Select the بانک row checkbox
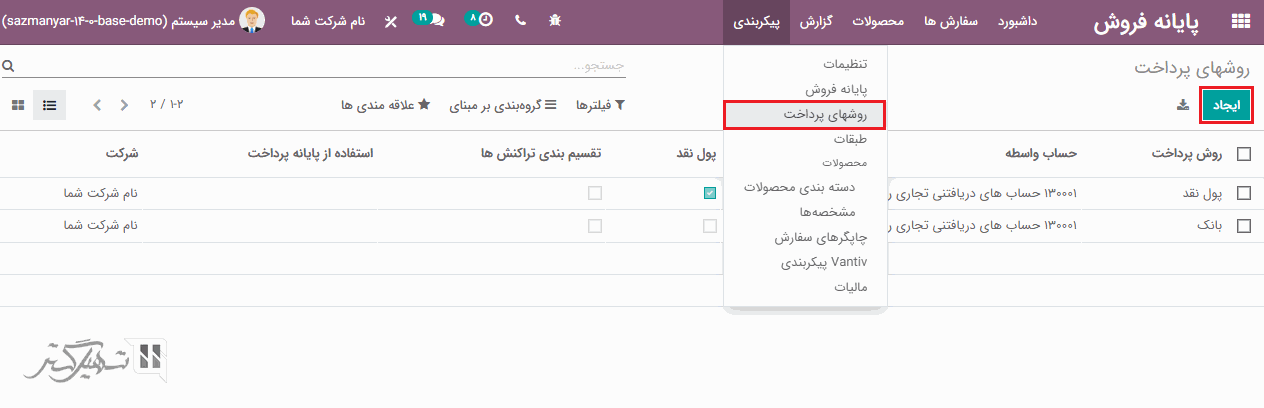The height and width of the screenshot is (408, 1264). tap(1244, 226)
